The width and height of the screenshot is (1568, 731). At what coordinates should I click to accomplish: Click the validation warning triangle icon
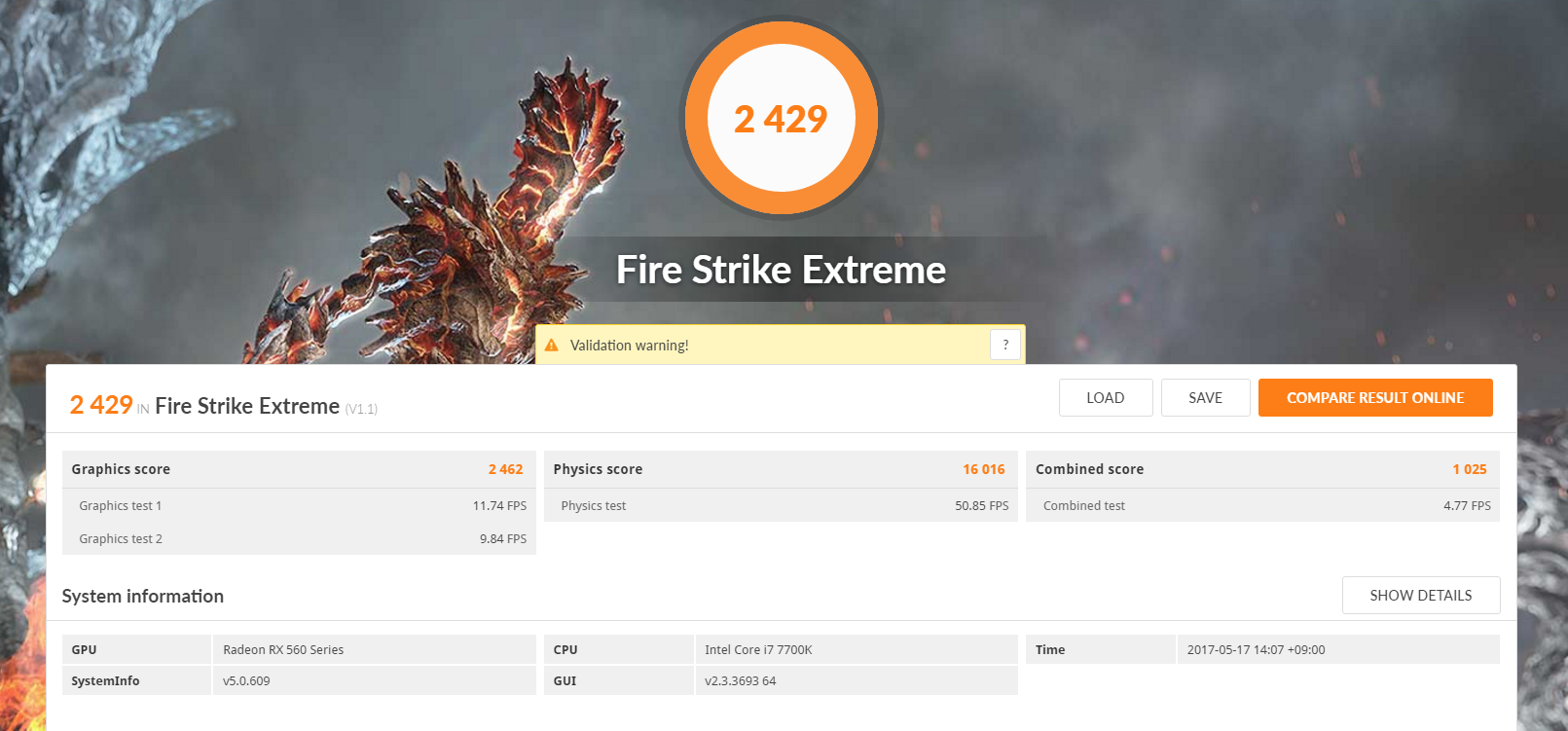[552, 345]
